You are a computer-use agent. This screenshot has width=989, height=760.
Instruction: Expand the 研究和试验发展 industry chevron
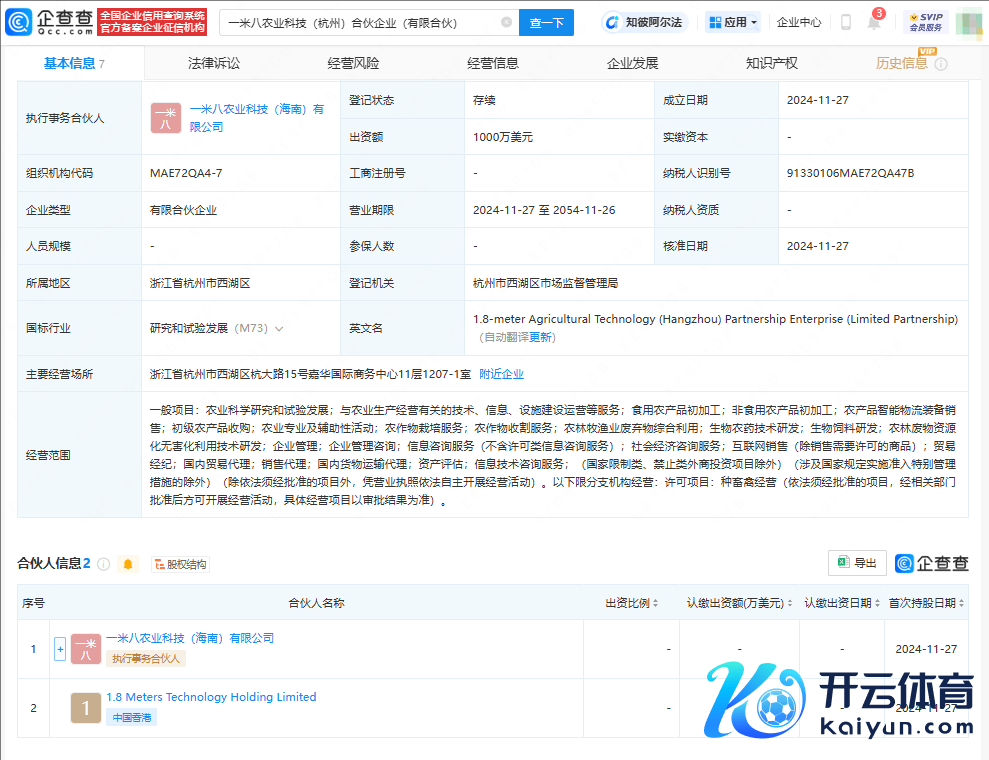pos(279,328)
